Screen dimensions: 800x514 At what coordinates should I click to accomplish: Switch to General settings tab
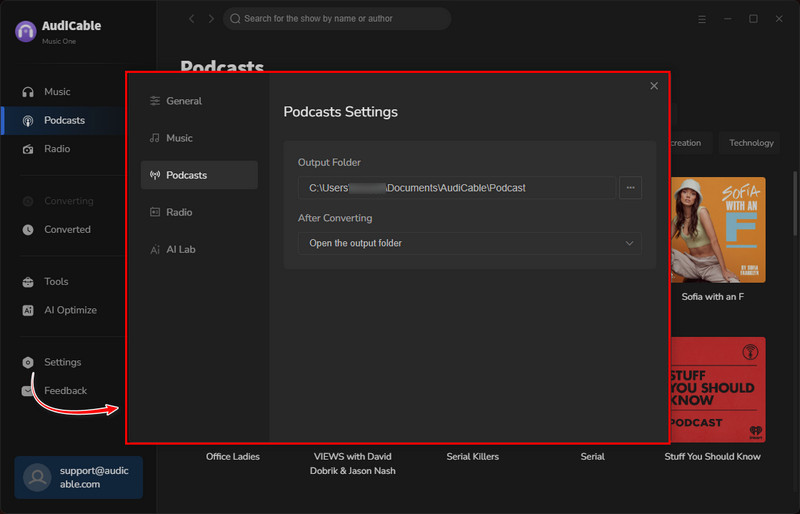point(199,101)
